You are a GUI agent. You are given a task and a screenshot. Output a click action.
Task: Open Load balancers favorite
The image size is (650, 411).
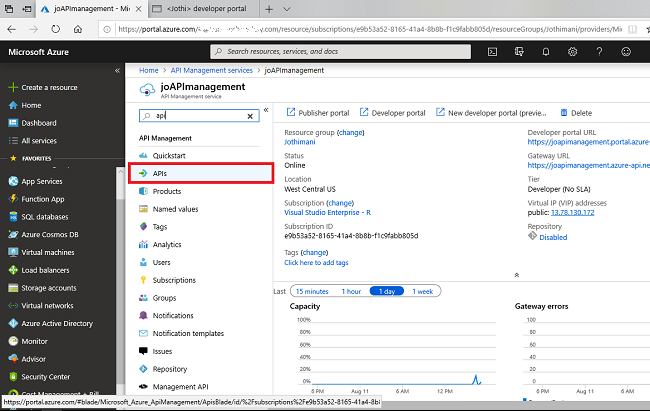(x=39, y=270)
